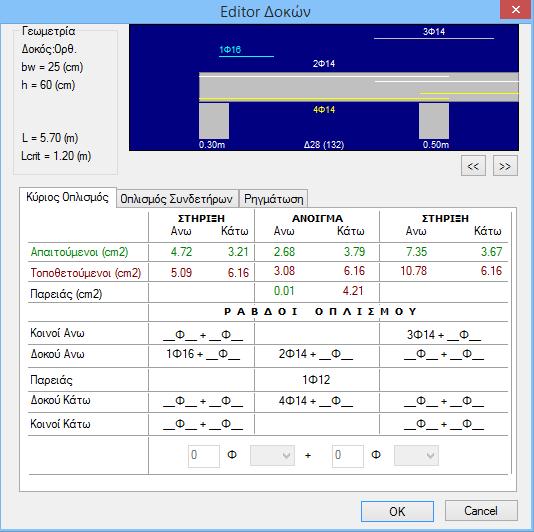
Task: Expand the second Φ diameter dropdown
Action: 416,455
